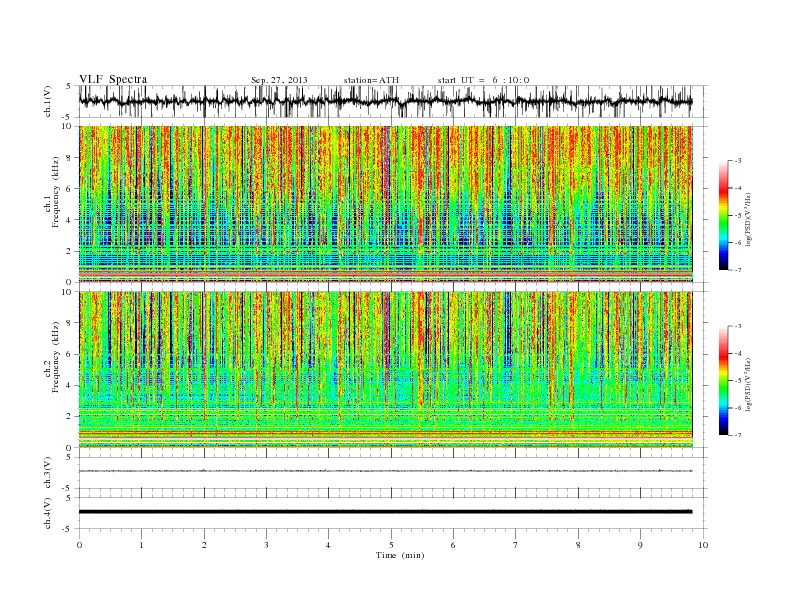The image size is (792, 612).
Task: Click the "-5" tick on the ch.2 colorbar
Action: [x=738, y=381]
